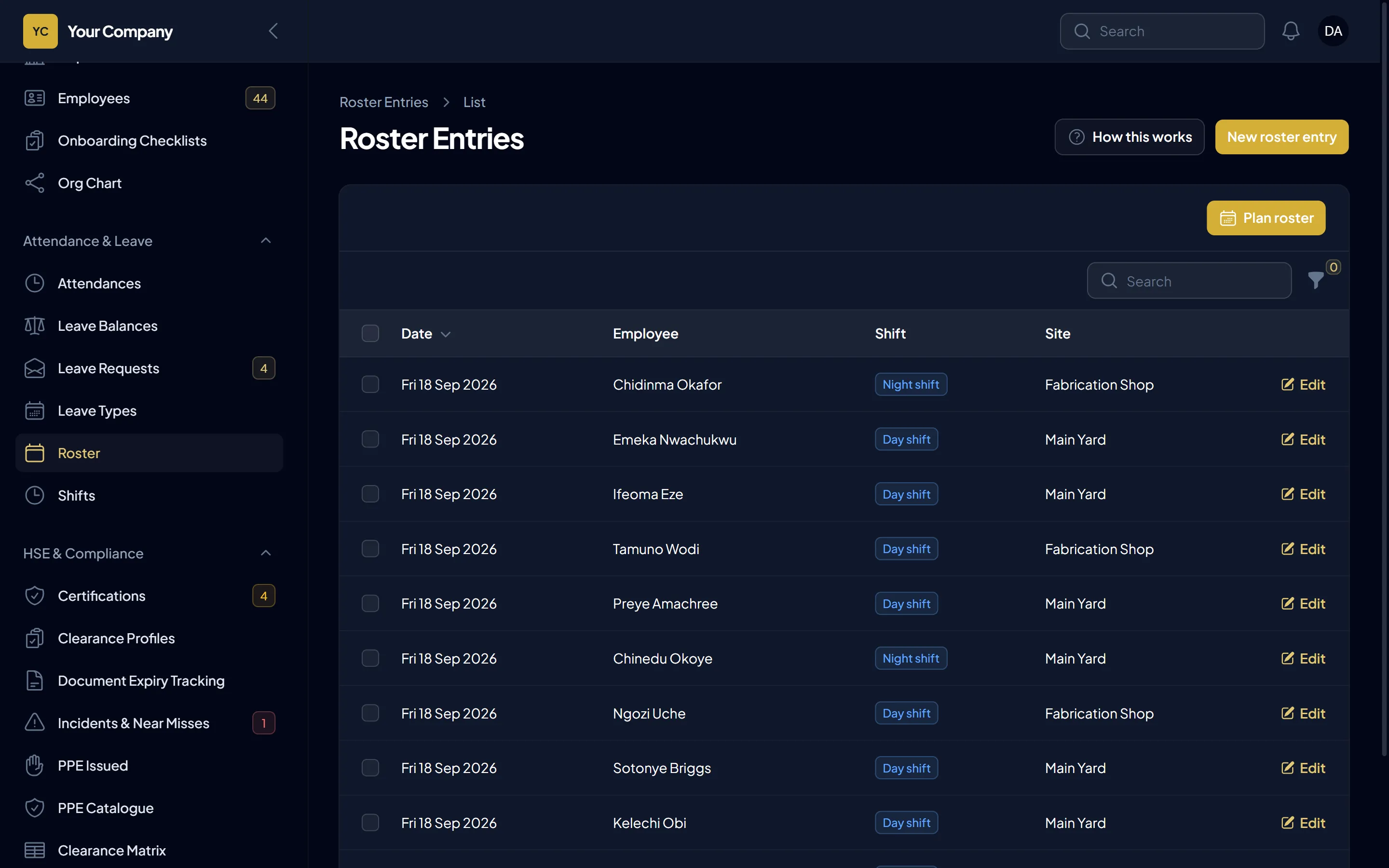Focus the top global Search field
The image size is (1389, 868).
click(x=1162, y=31)
